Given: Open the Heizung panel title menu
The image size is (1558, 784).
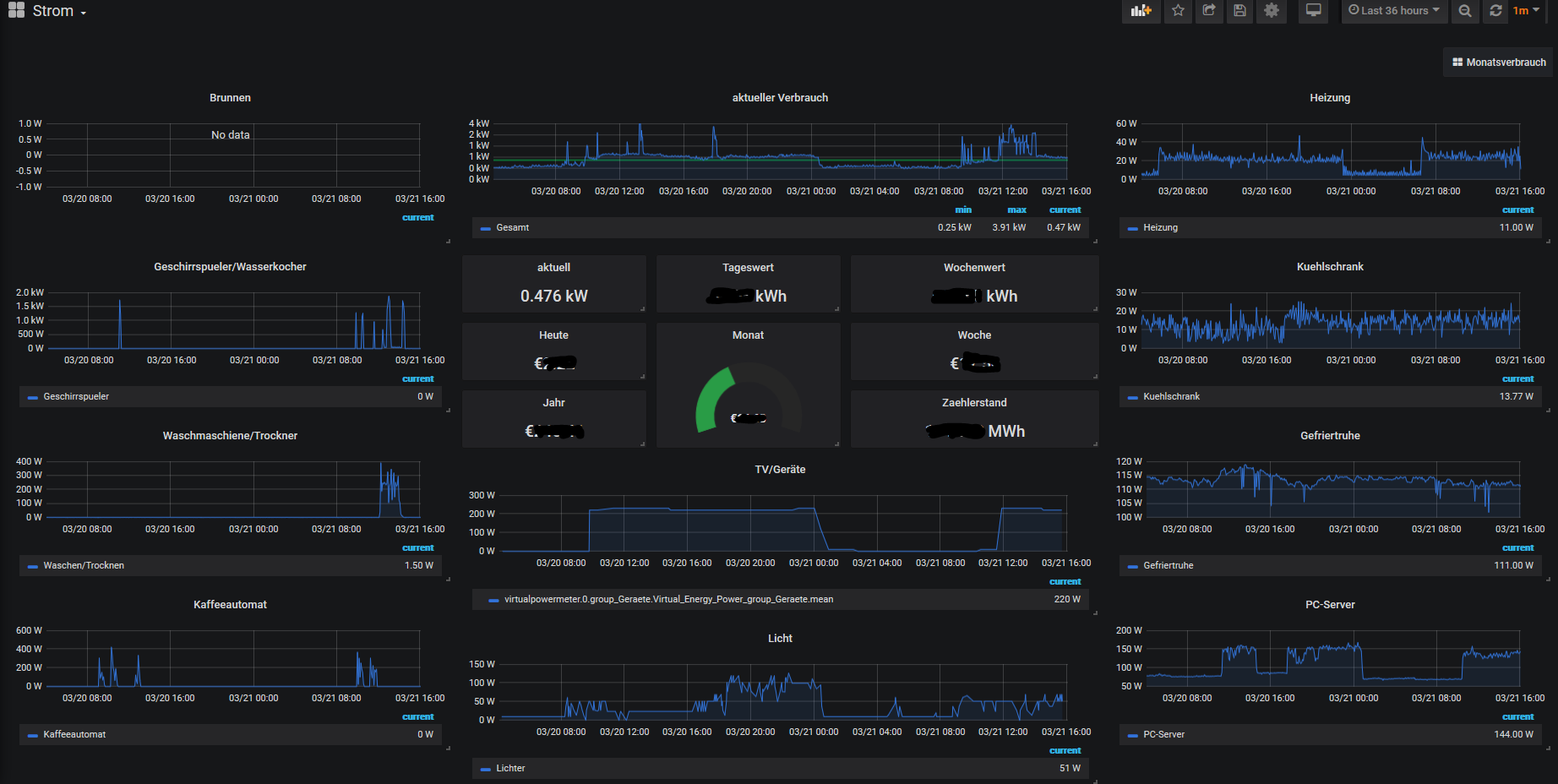Looking at the screenshot, I should tap(1330, 98).
